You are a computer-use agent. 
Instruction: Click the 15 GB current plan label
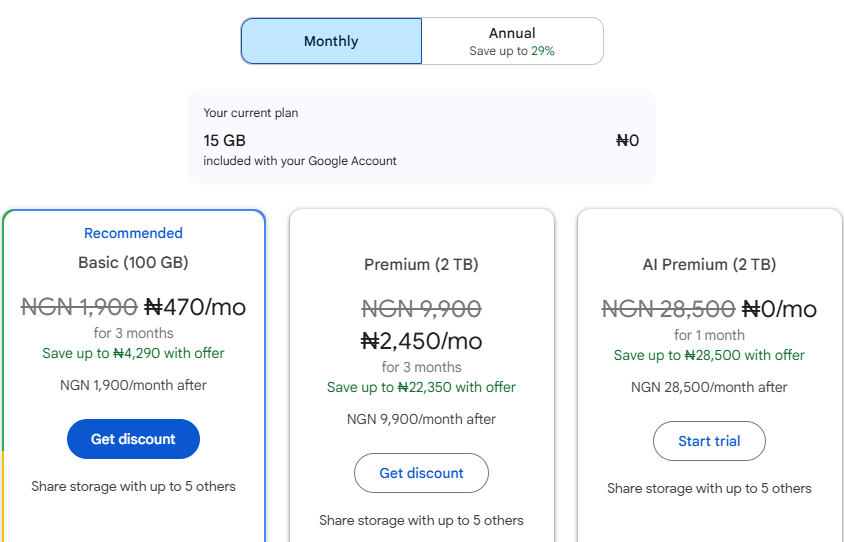(224, 141)
